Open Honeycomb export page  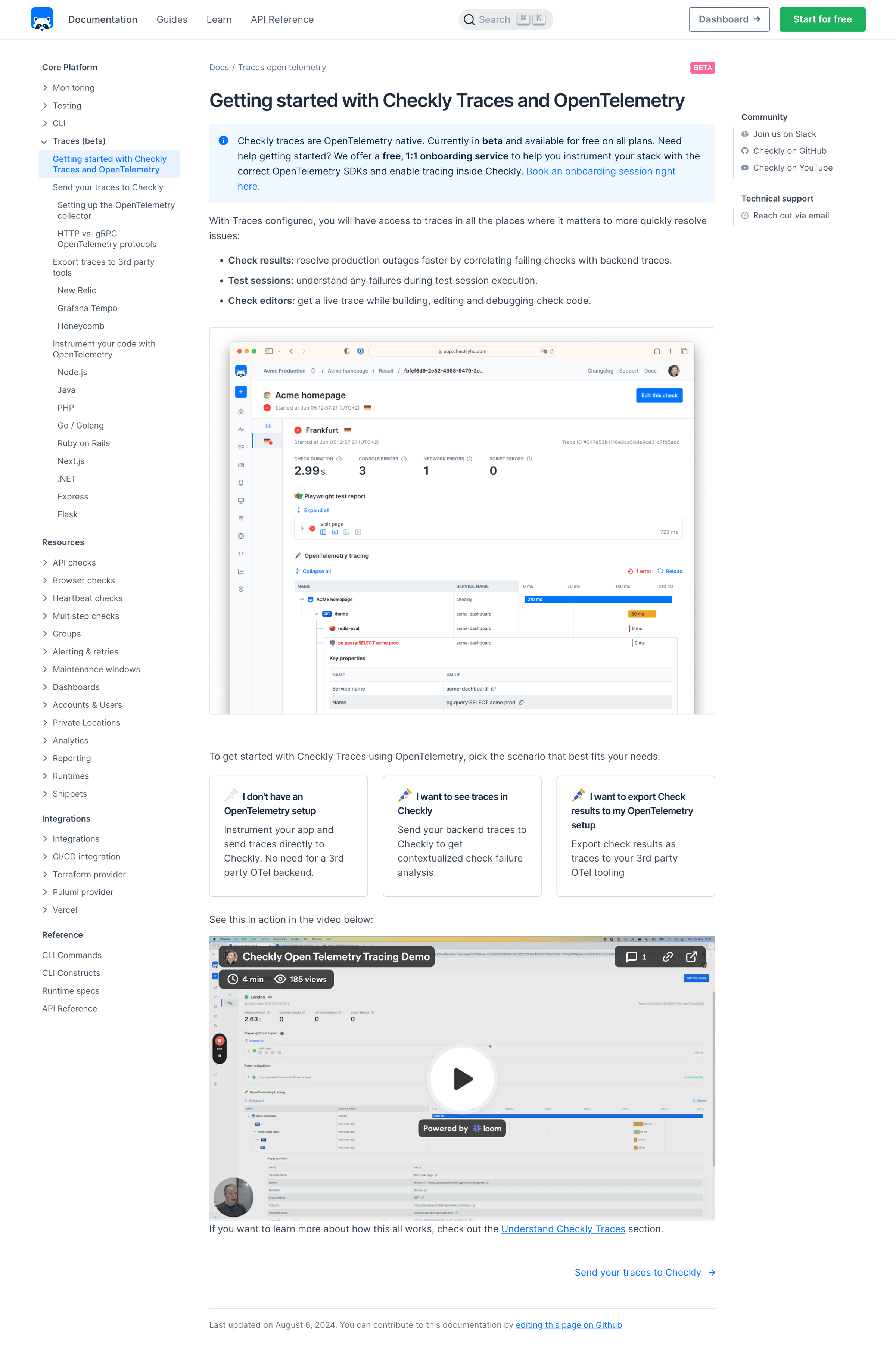click(81, 326)
